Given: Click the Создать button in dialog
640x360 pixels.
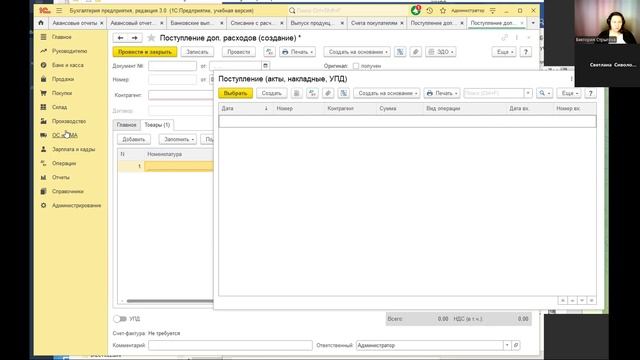Looking at the screenshot, I should (271, 93).
